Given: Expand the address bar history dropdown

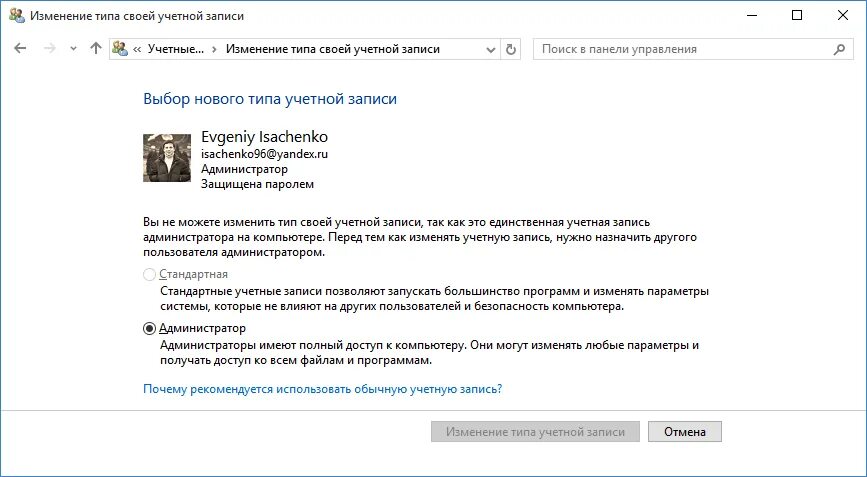Looking at the screenshot, I should point(490,50).
